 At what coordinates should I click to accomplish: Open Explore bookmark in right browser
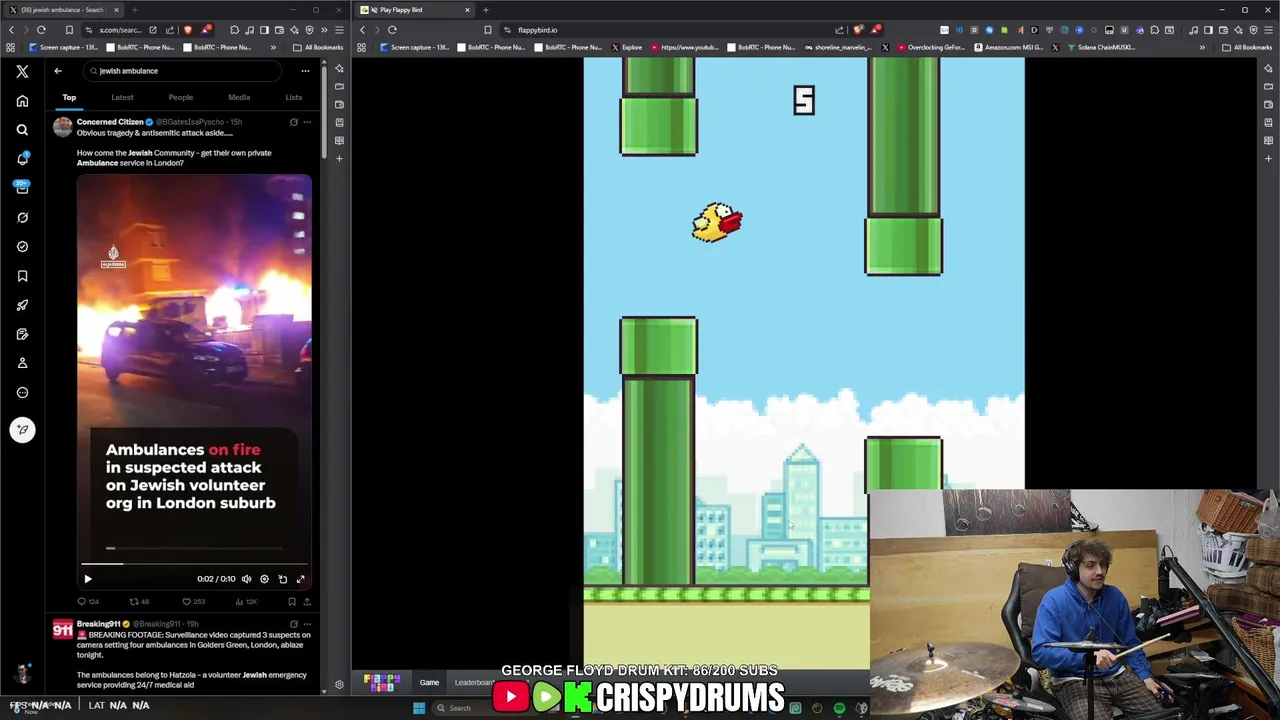tap(626, 47)
